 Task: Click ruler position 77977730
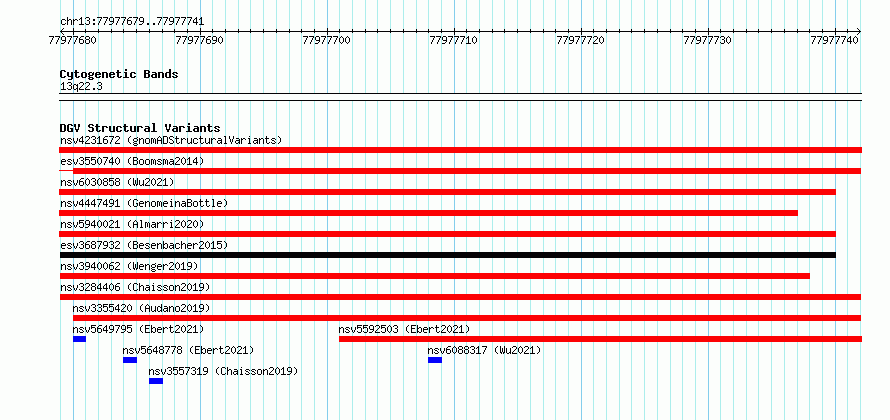[x=708, y=40]
